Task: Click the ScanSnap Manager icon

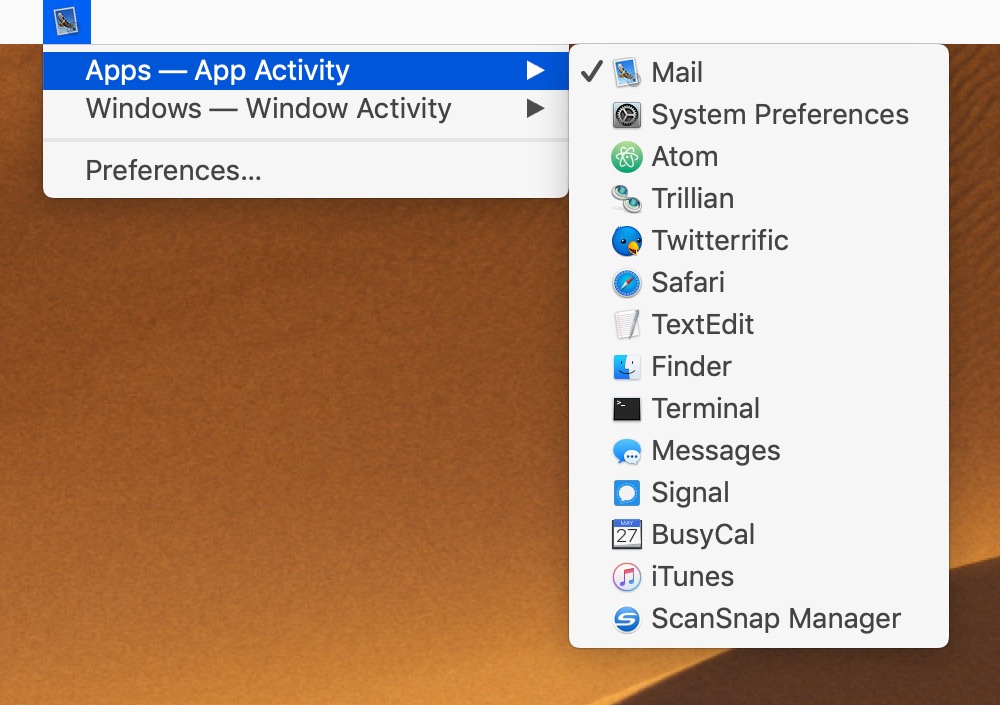Action: point(626,619)
